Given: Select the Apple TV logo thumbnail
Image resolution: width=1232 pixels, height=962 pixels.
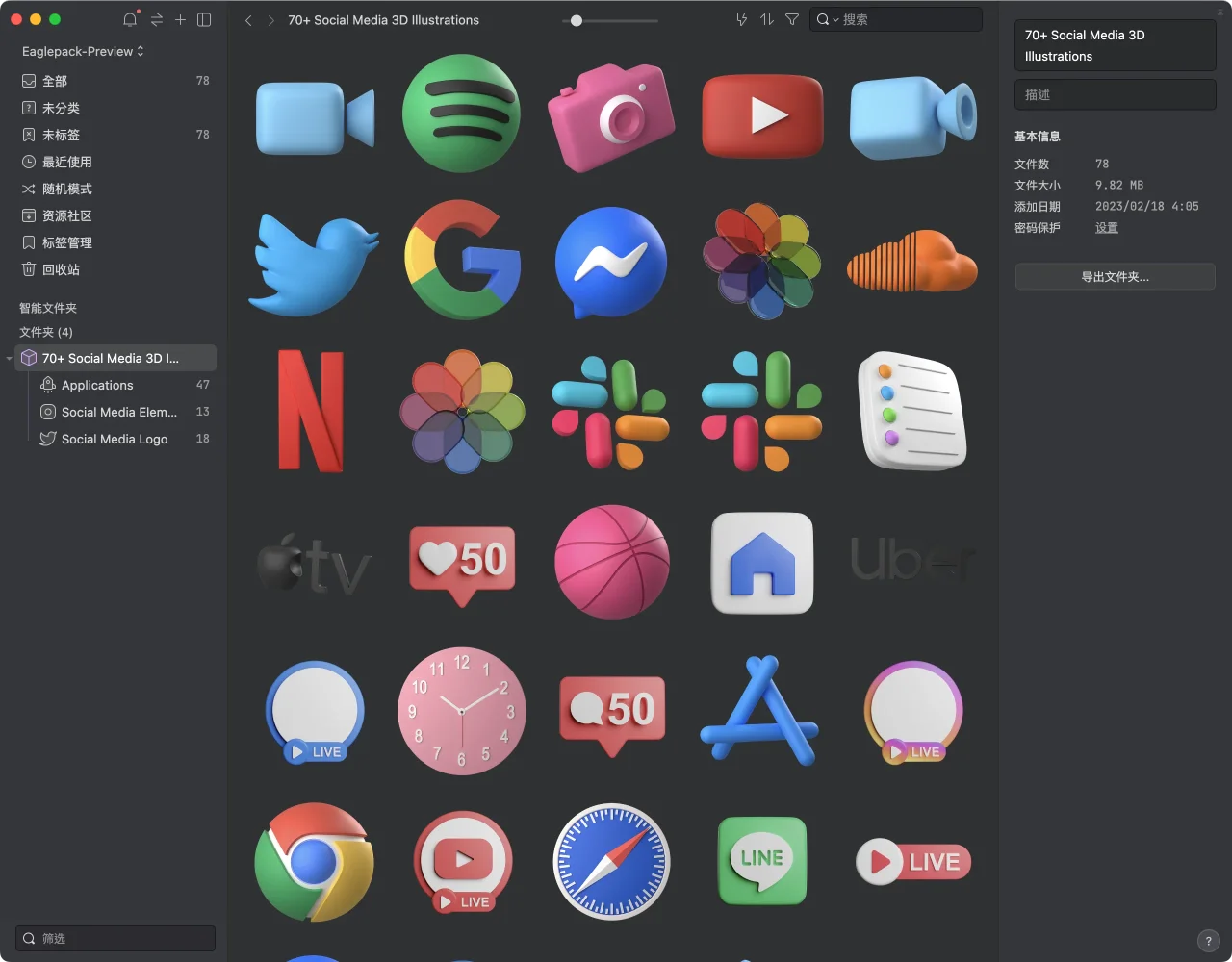Looking at the screenshot, I should [x=314, y=564].
